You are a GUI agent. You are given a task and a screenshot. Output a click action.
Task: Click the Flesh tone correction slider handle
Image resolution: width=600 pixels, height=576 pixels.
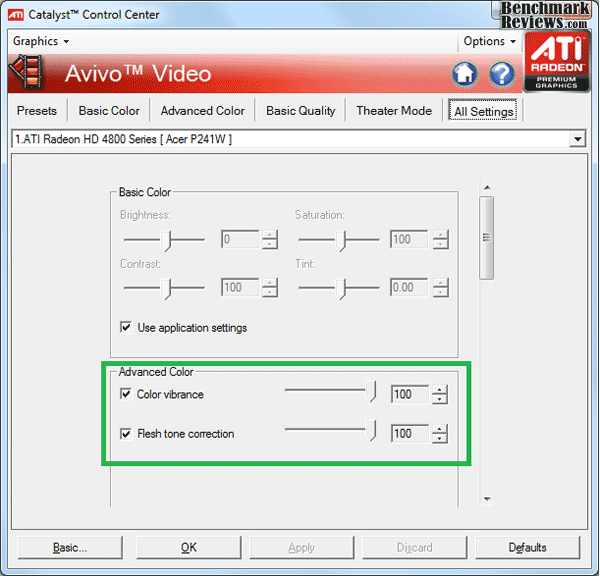371,431
